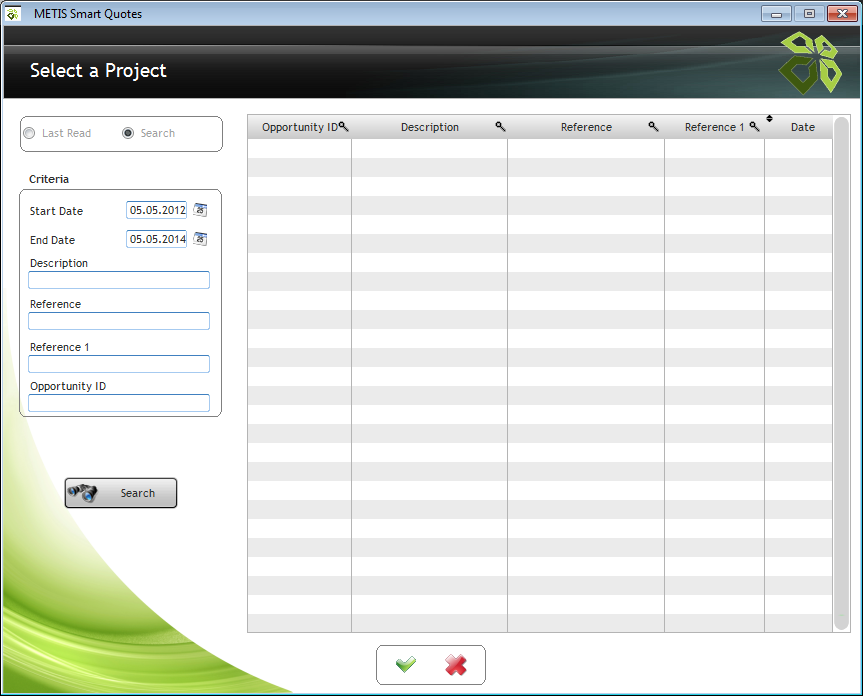Cancel with the red X icon
Viewport: 863px width, 696px height.
456,665
